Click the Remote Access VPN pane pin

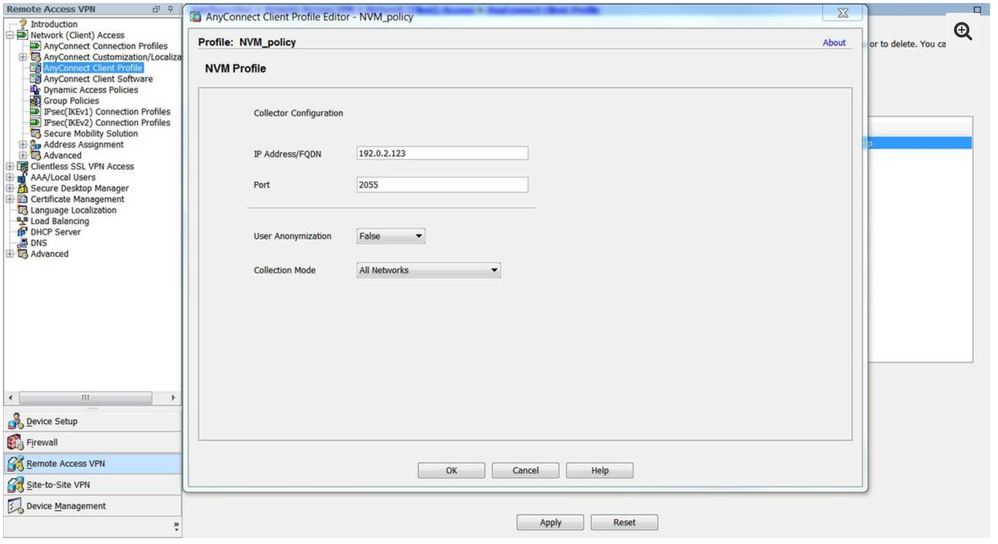pos(171,9)
